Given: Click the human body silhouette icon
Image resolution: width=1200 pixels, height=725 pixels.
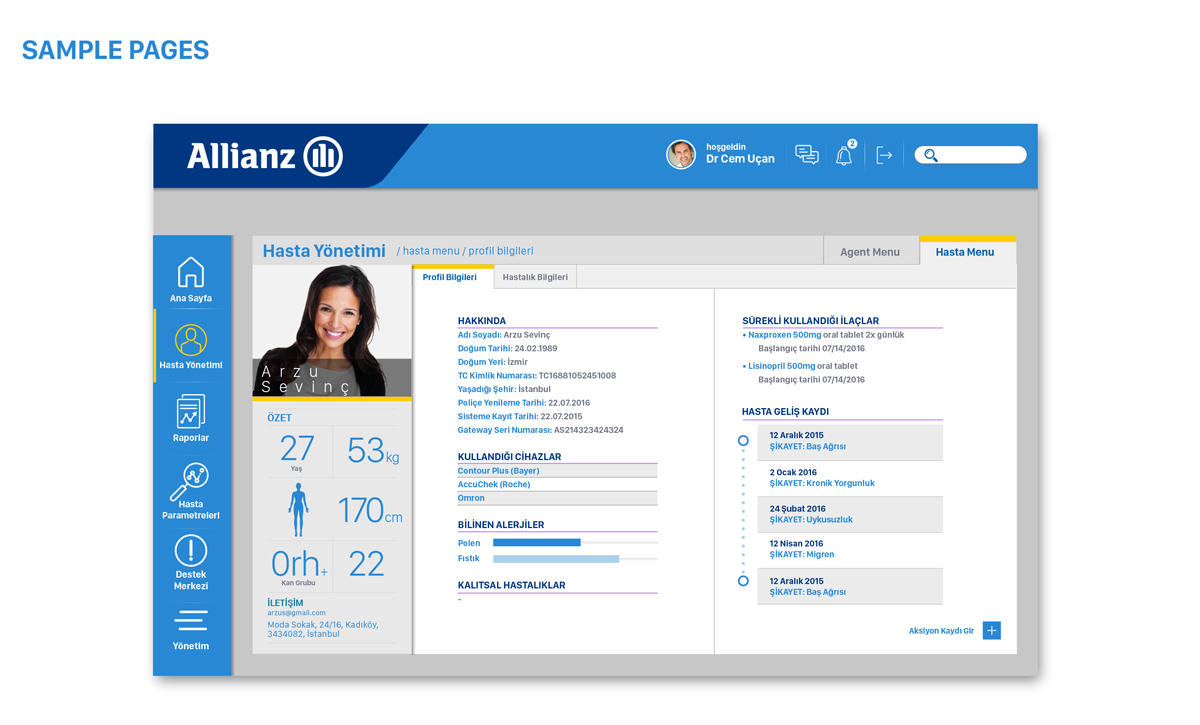Looking at the screenshot, I should click(x=298, y=510).
